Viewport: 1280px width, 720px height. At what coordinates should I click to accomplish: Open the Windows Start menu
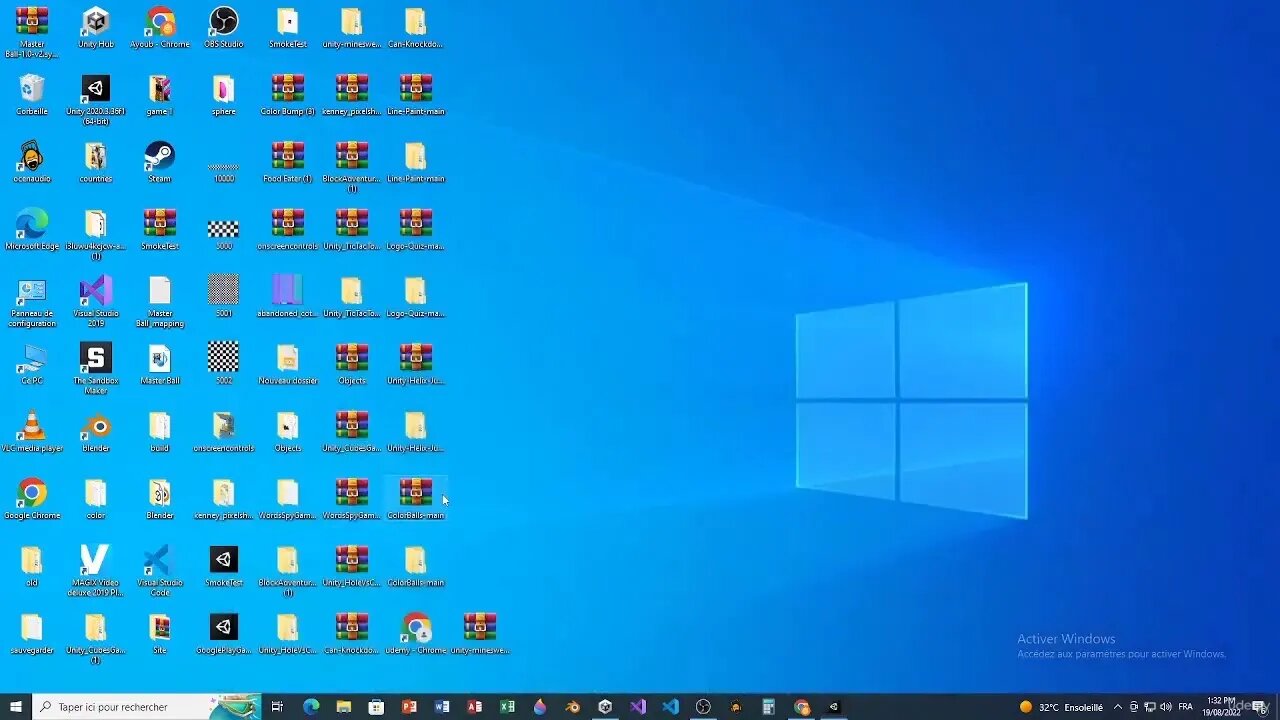[16, 707]
